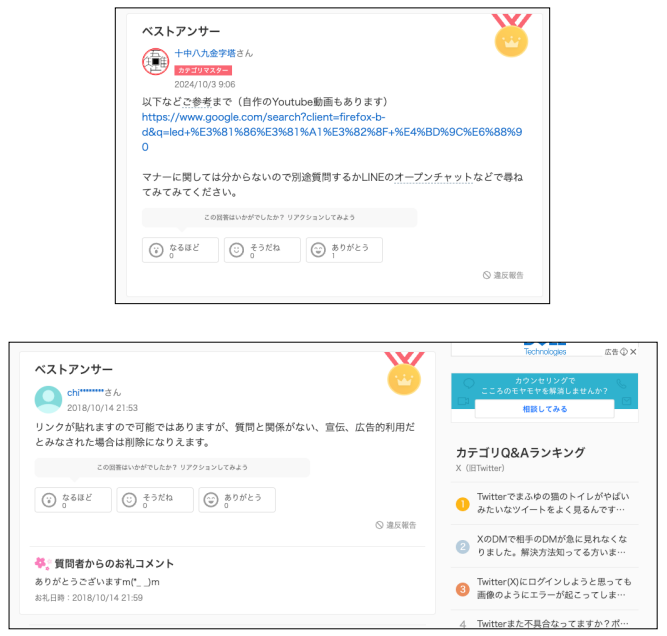The height and width of the screenshot is (636, 667).
Task: Click the rank 3 badge in ranking
Action: [462, 589]
